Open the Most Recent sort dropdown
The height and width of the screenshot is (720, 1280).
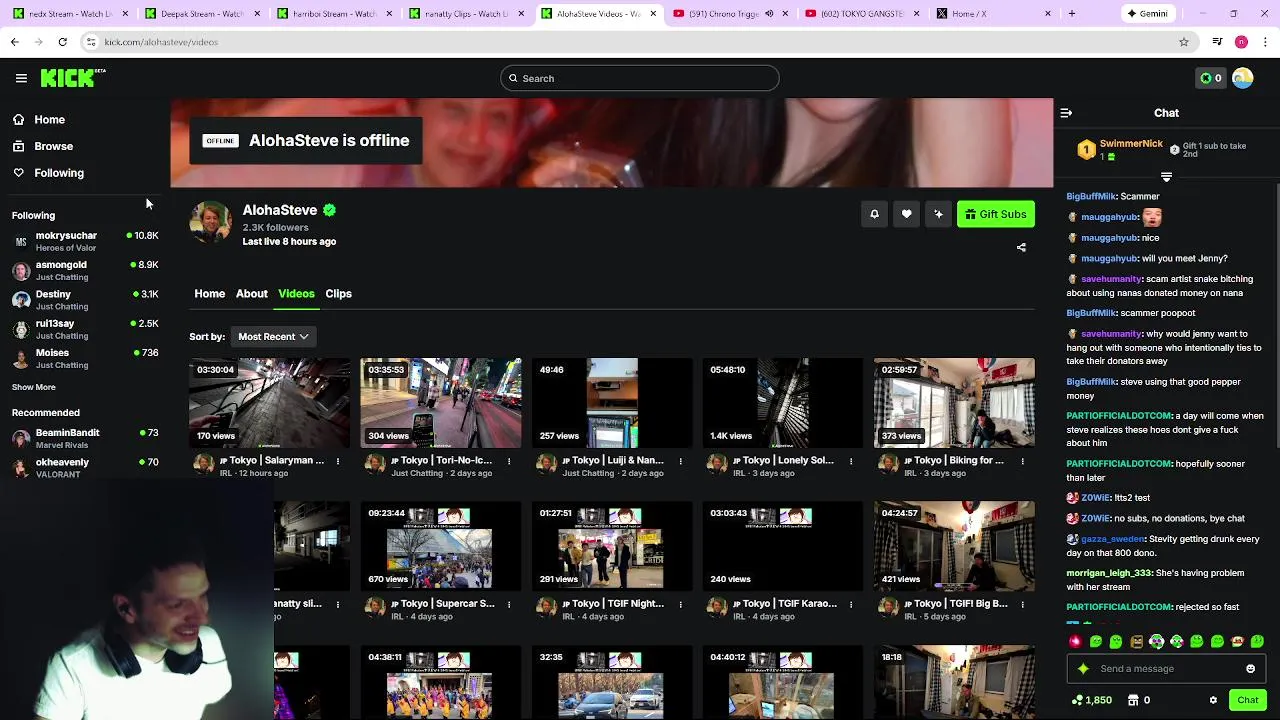[273, 337]
